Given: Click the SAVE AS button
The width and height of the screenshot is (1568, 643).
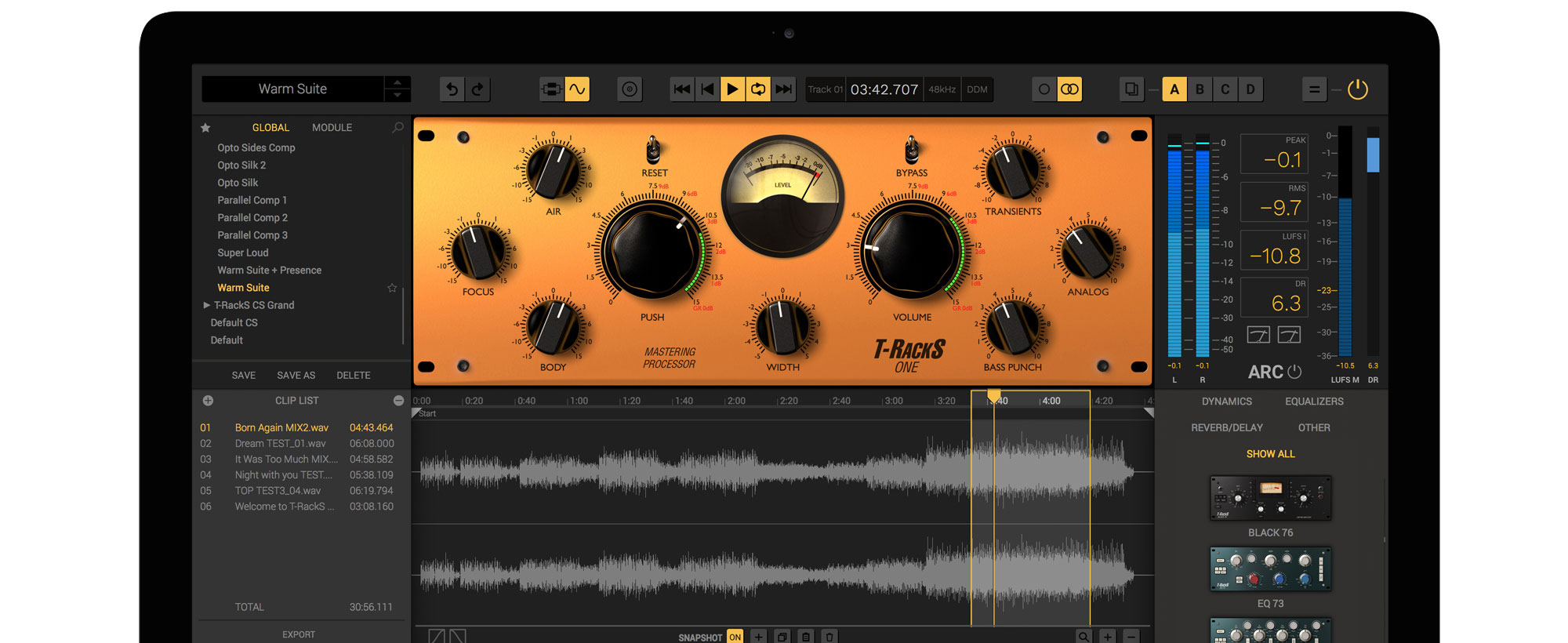Looking at the screenshot, I should click(296, 376).
